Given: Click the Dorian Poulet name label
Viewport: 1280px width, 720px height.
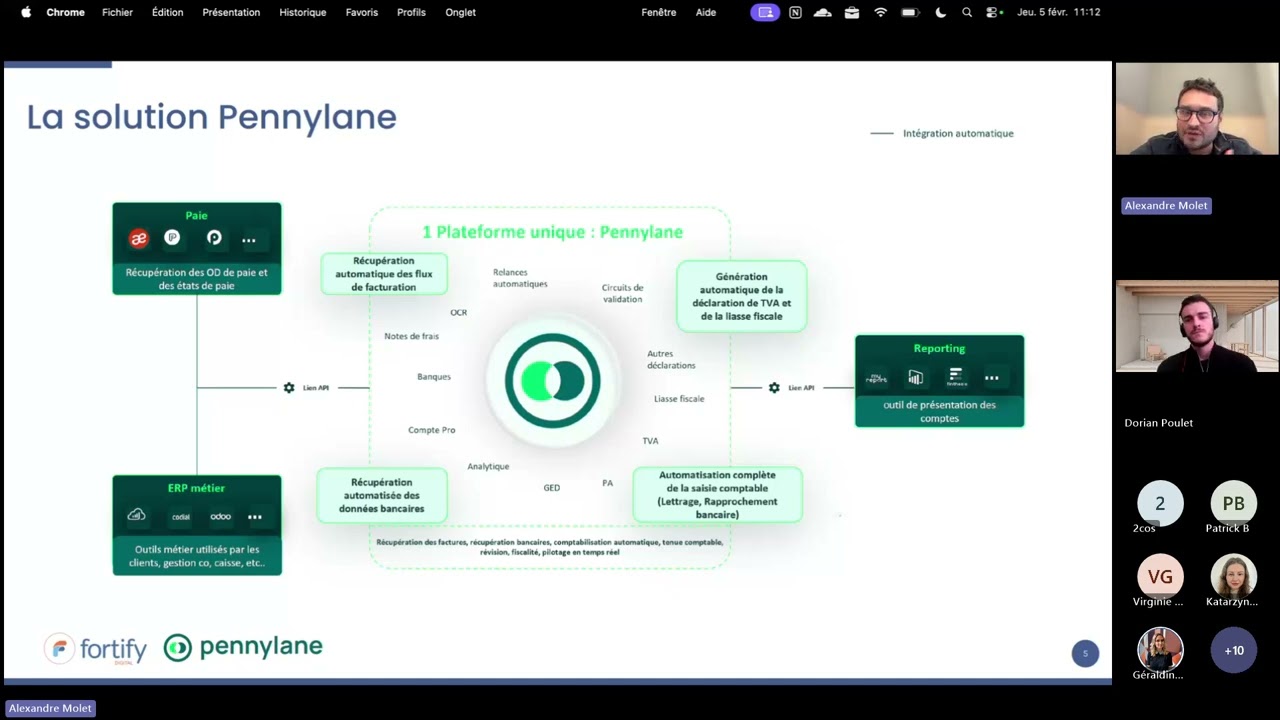Looking at the screenshot, I should point(1158,422).
